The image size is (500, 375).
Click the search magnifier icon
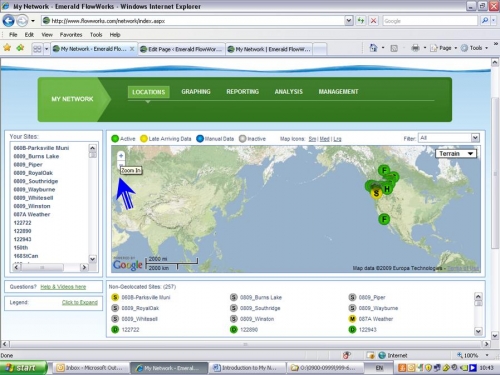click(x=485, y=21)
